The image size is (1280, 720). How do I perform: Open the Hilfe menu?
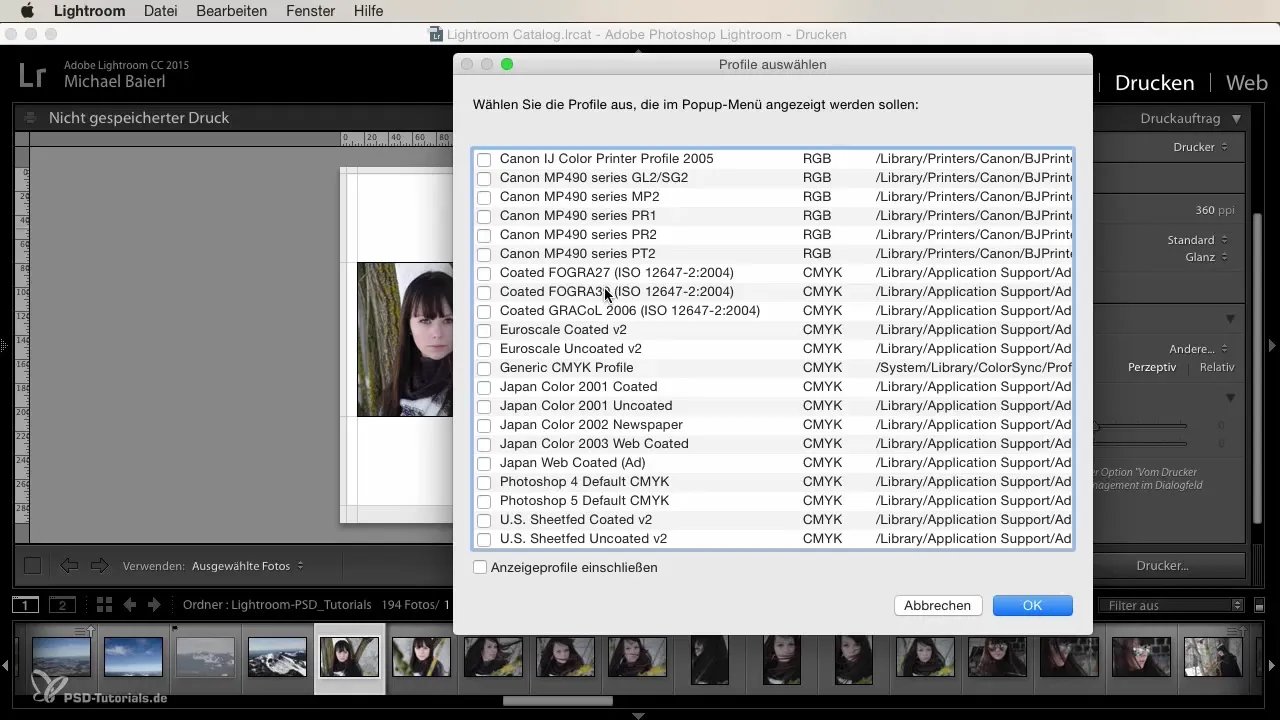click(368, 11)
